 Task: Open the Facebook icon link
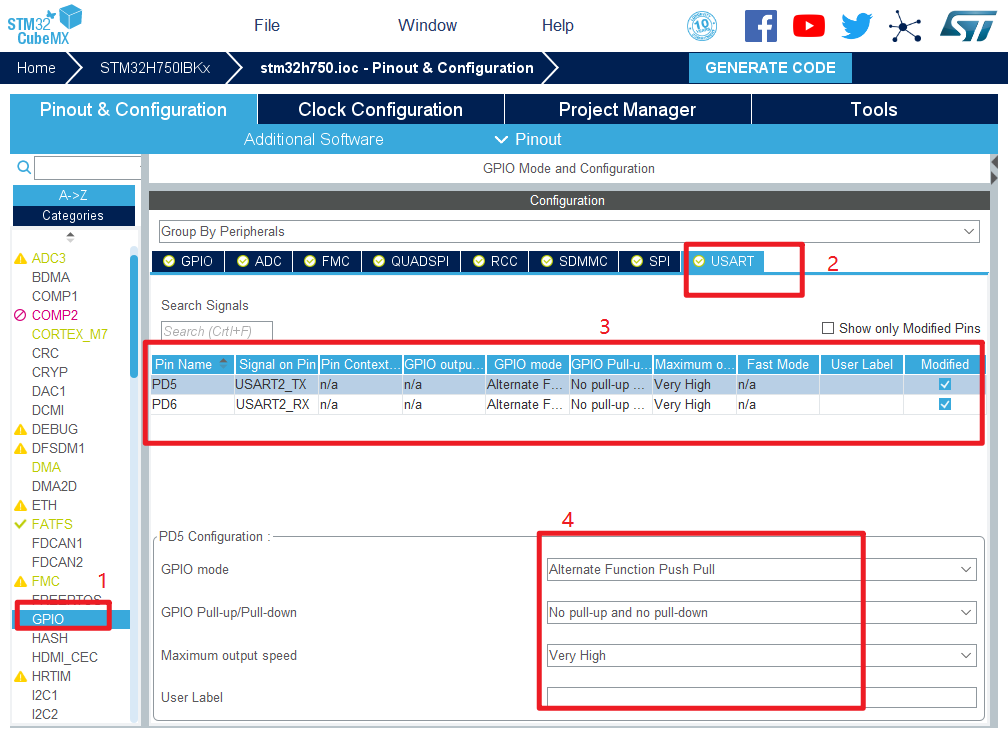(x=760, y=26)
